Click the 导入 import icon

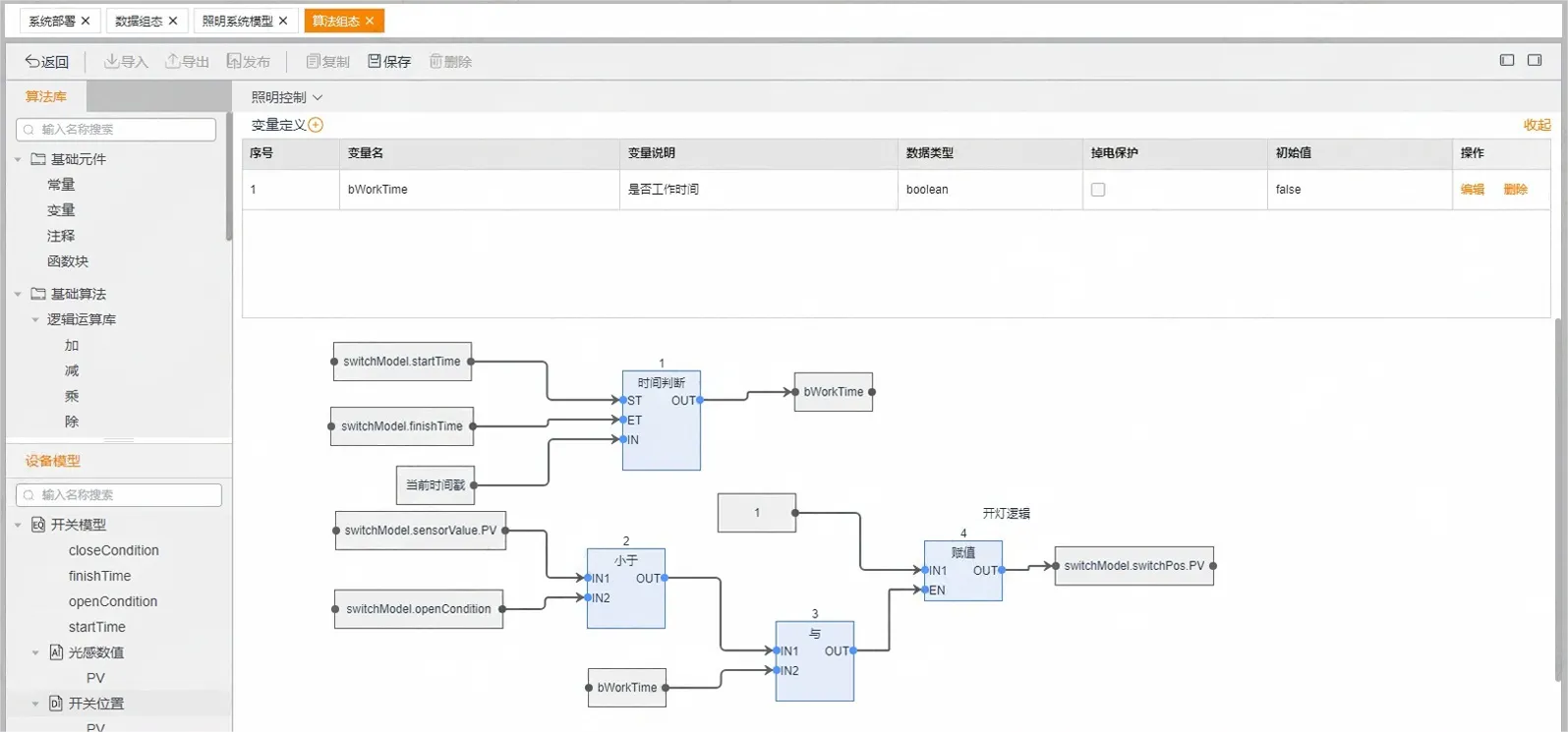[111, 61]
